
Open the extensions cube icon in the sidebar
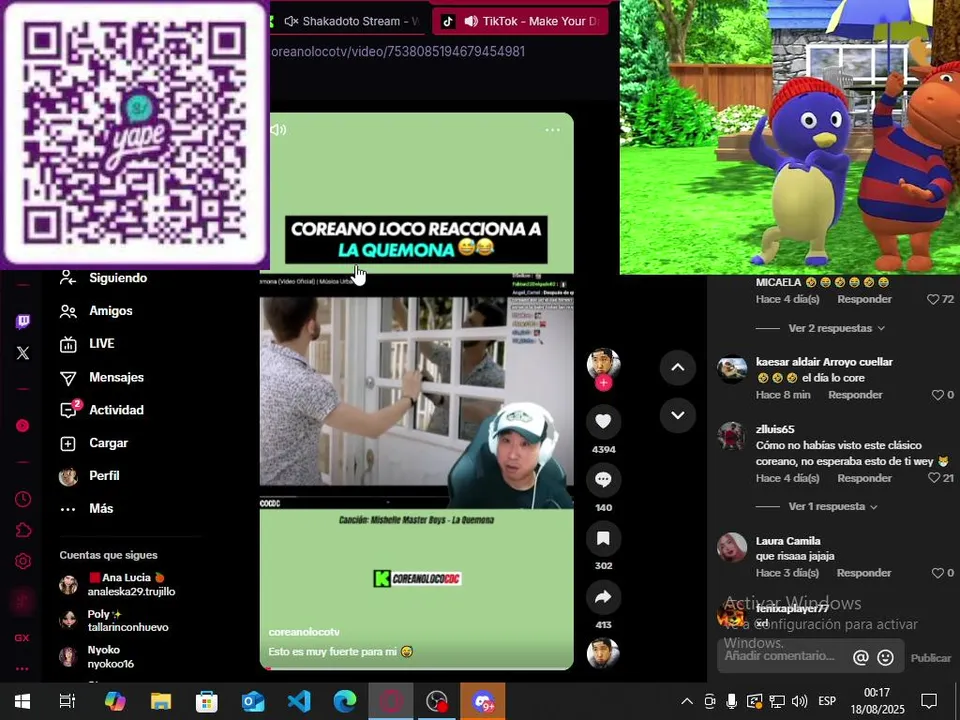pos(23,530)
